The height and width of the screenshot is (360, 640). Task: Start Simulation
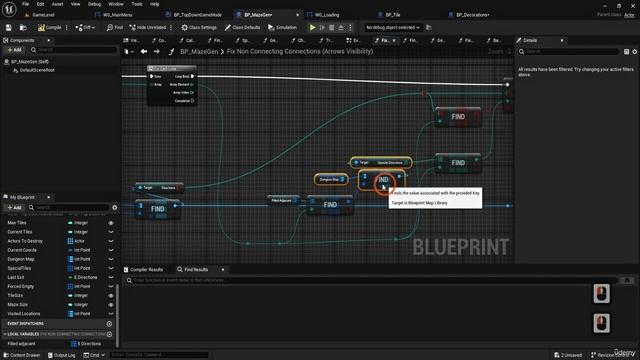pos(282,27)
